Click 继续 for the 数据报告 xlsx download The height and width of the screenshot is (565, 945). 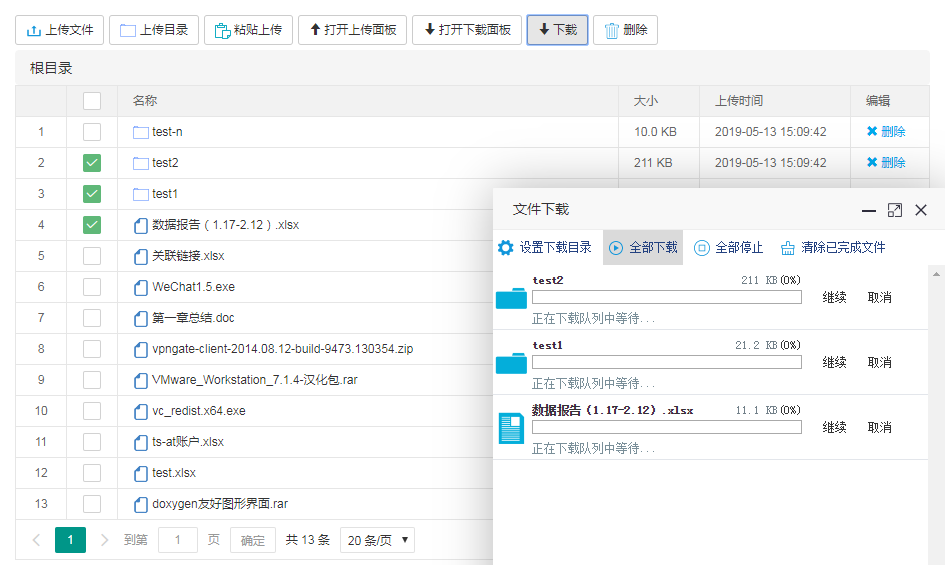click(x=834, y=428)
